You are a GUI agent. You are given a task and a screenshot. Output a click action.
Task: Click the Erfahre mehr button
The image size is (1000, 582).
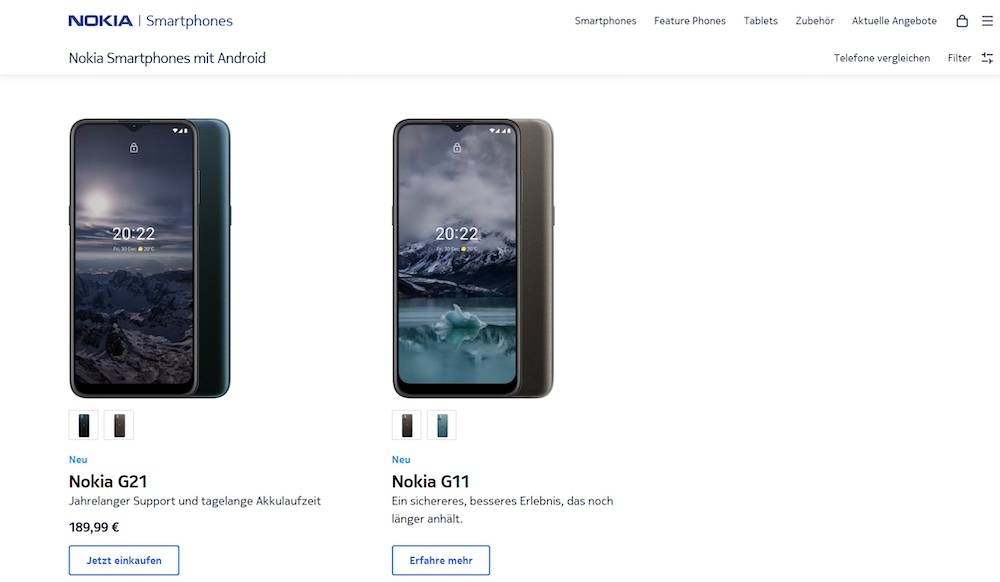click(441, 560)
